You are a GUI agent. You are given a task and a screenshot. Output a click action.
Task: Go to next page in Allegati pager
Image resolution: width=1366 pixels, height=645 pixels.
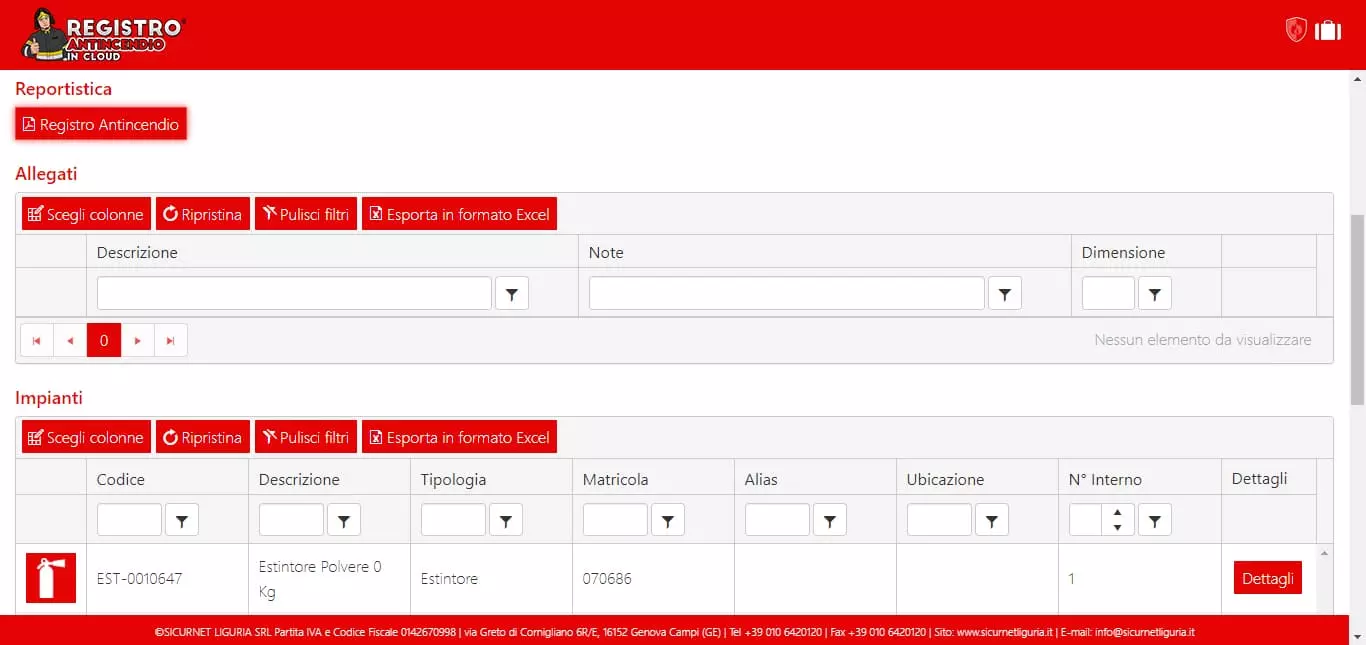[x=137, y=341]
